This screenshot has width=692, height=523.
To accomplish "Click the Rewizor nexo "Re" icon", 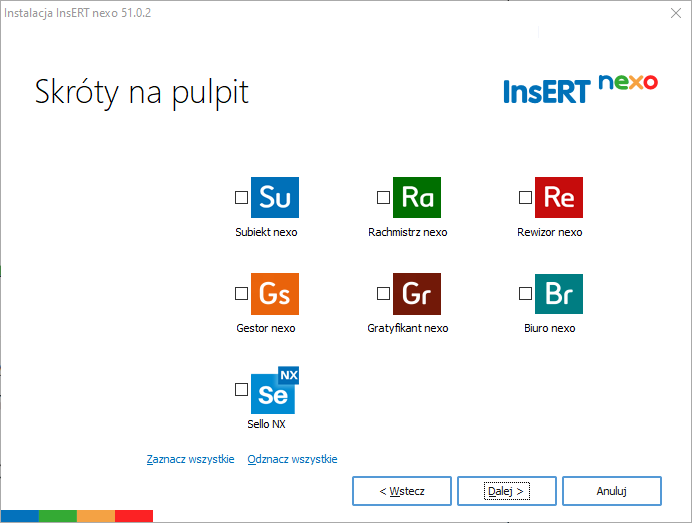I will pyautogui.click(x=559, y=197).
